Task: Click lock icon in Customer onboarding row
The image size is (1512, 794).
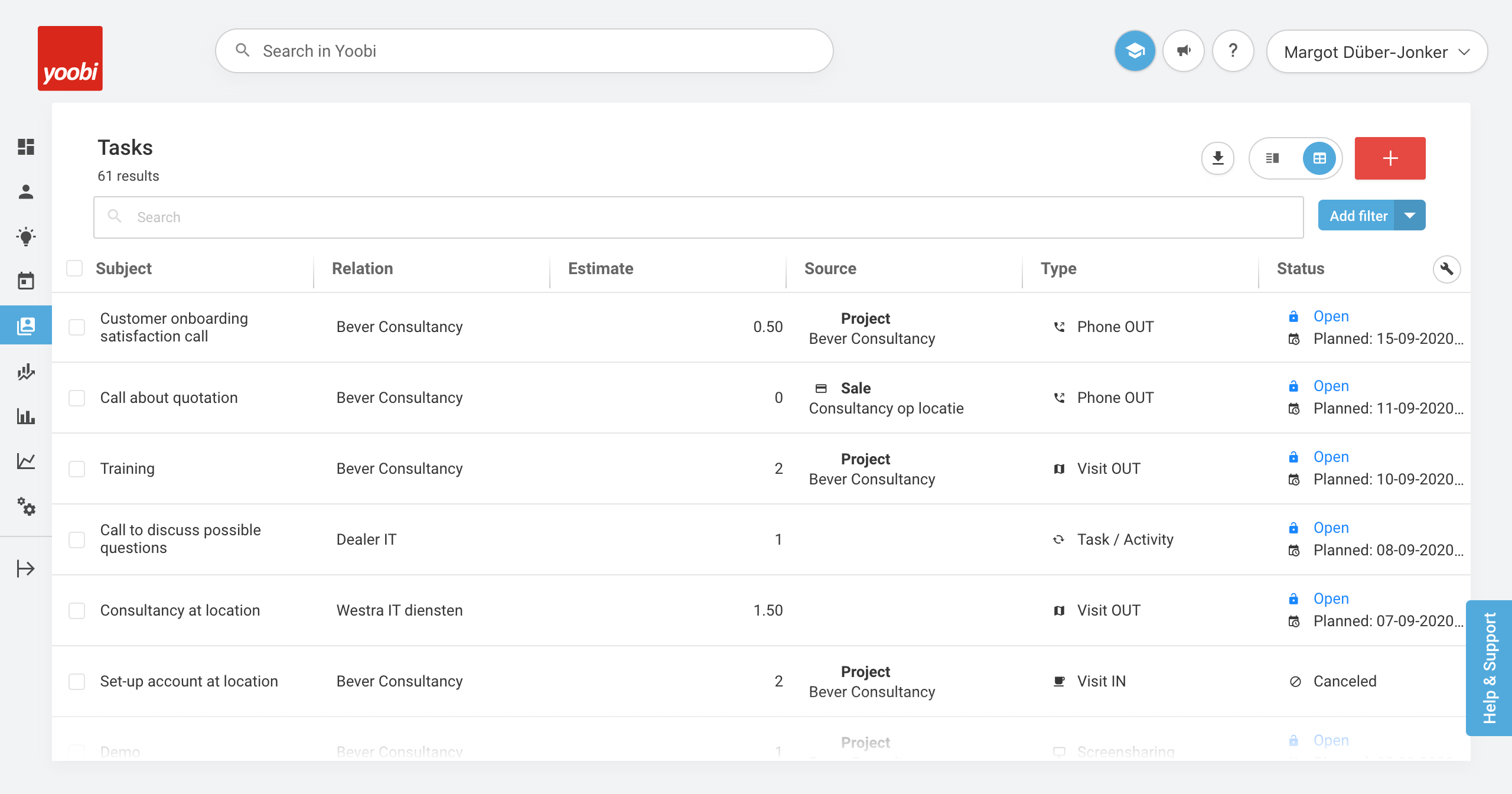Action: [1293, 317]
